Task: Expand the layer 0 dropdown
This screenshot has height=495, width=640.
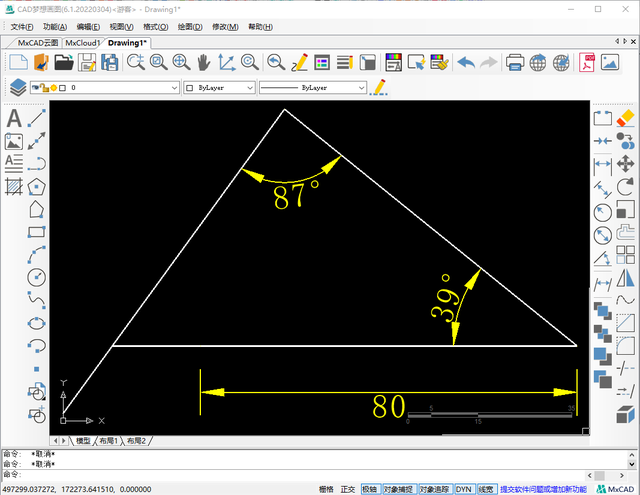Action: [x=174, y=88]
